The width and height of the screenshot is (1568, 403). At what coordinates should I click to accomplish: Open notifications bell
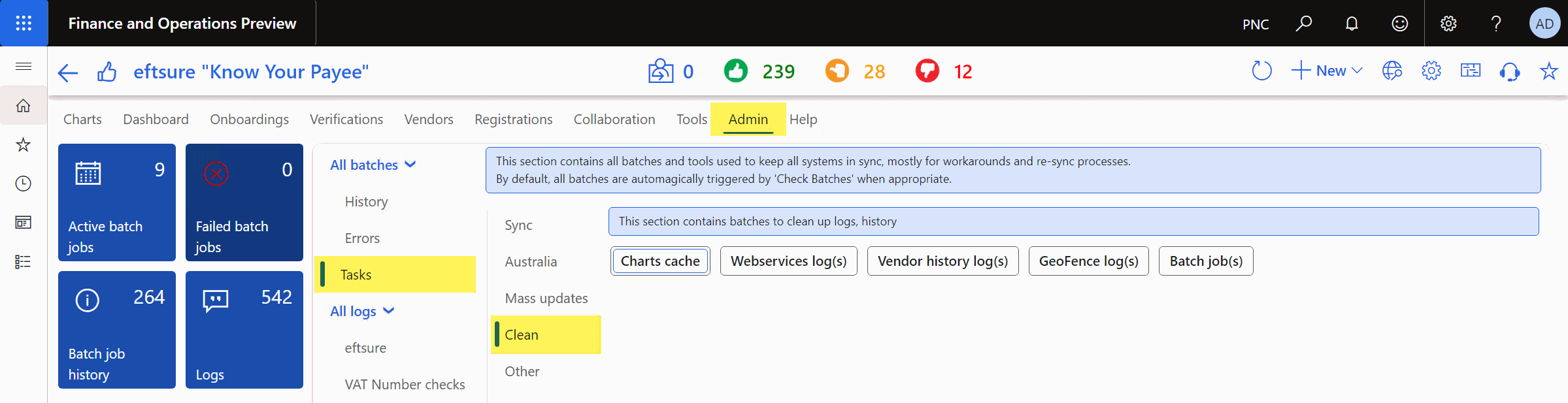point(1352,24)
